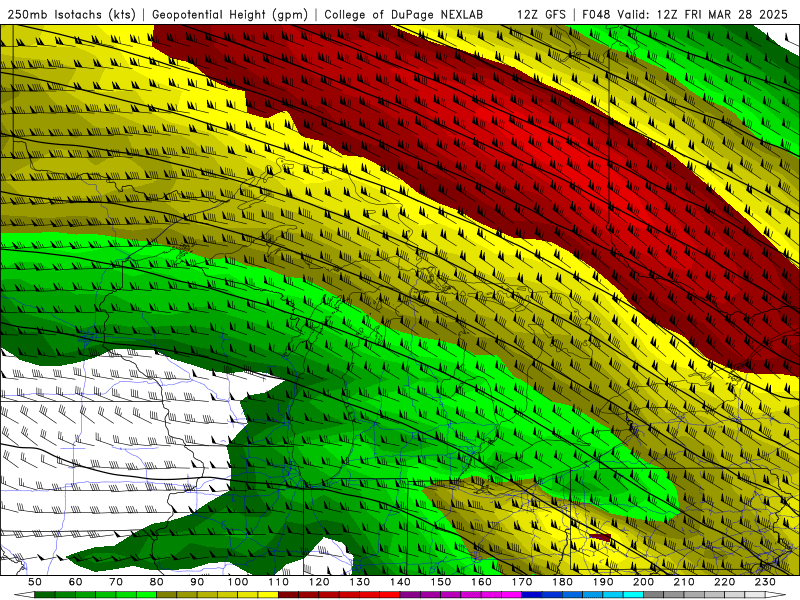Click the 110 value on the legend
This screenshot has width=800, height=600.
(278, 582)
